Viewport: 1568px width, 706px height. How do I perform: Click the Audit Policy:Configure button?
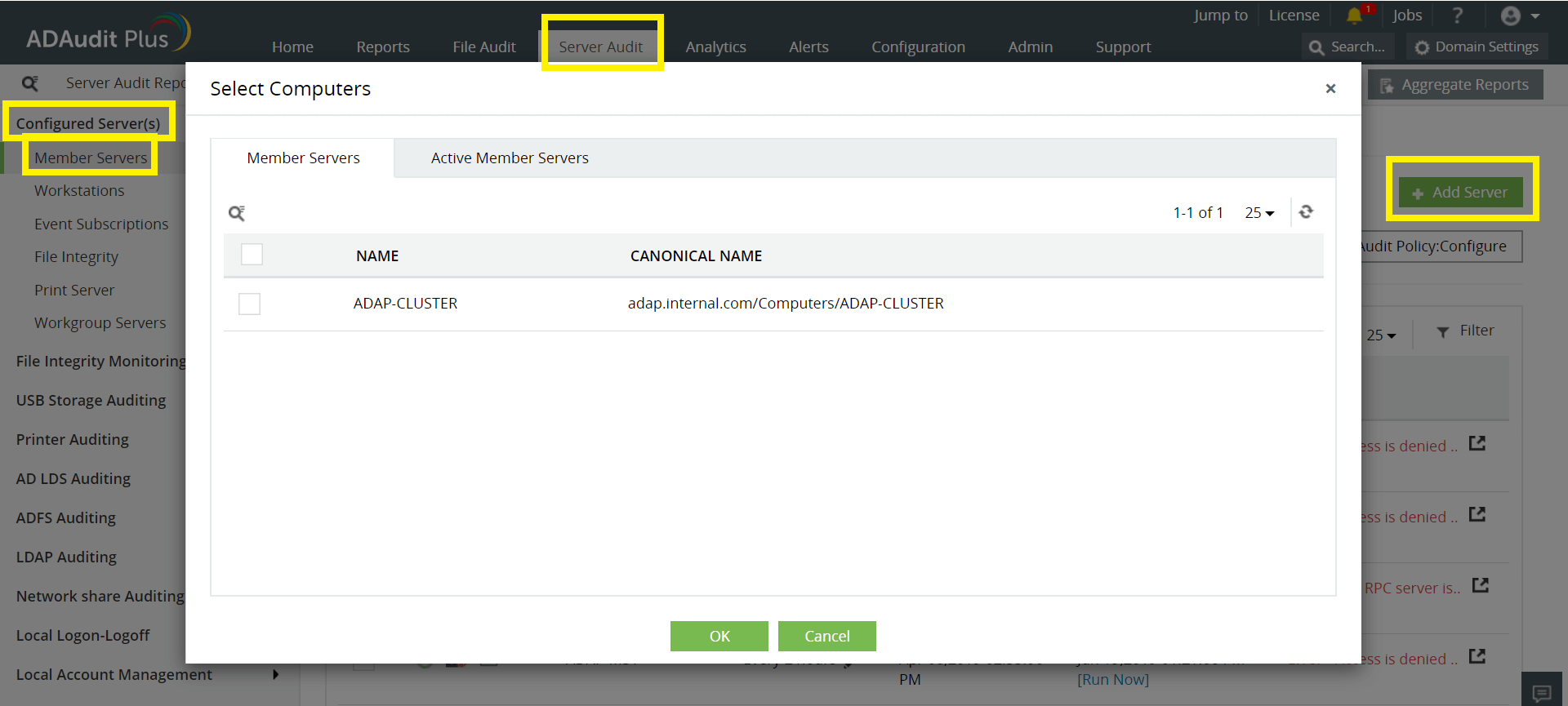[x=1441, y=246]
